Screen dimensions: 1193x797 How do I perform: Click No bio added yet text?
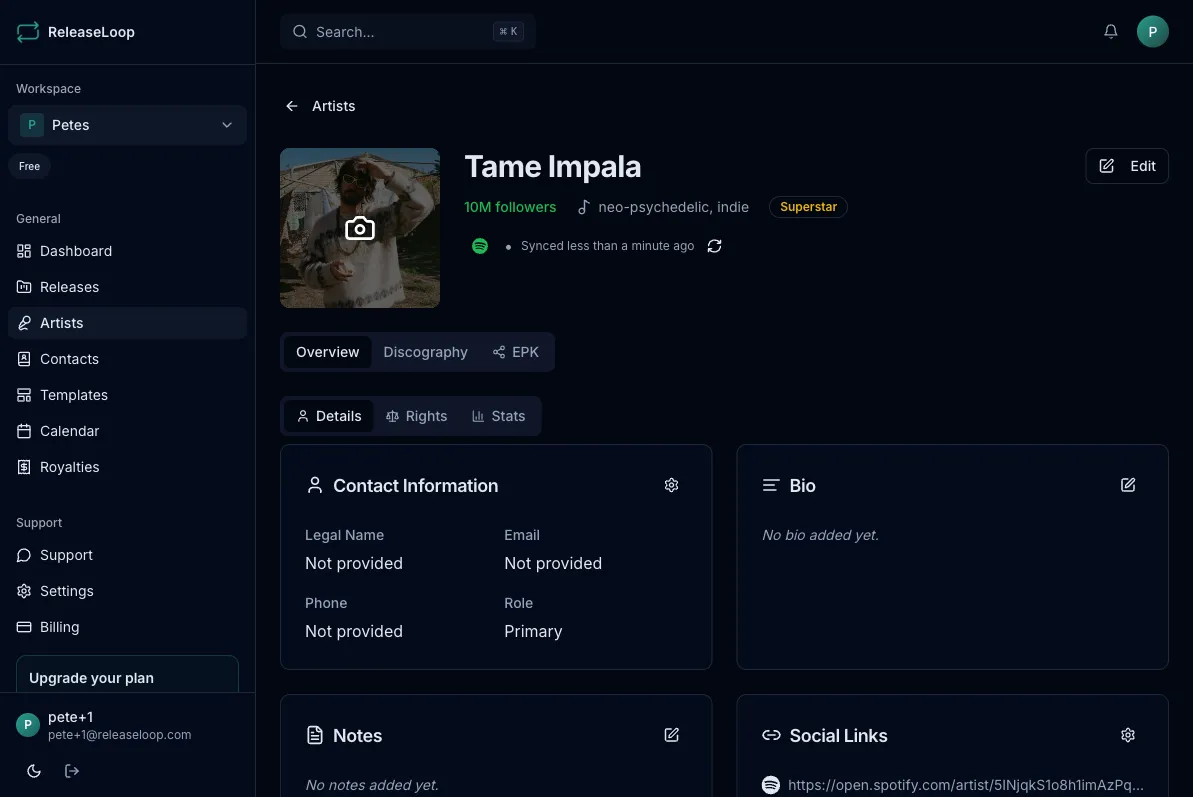click(820, 535)
